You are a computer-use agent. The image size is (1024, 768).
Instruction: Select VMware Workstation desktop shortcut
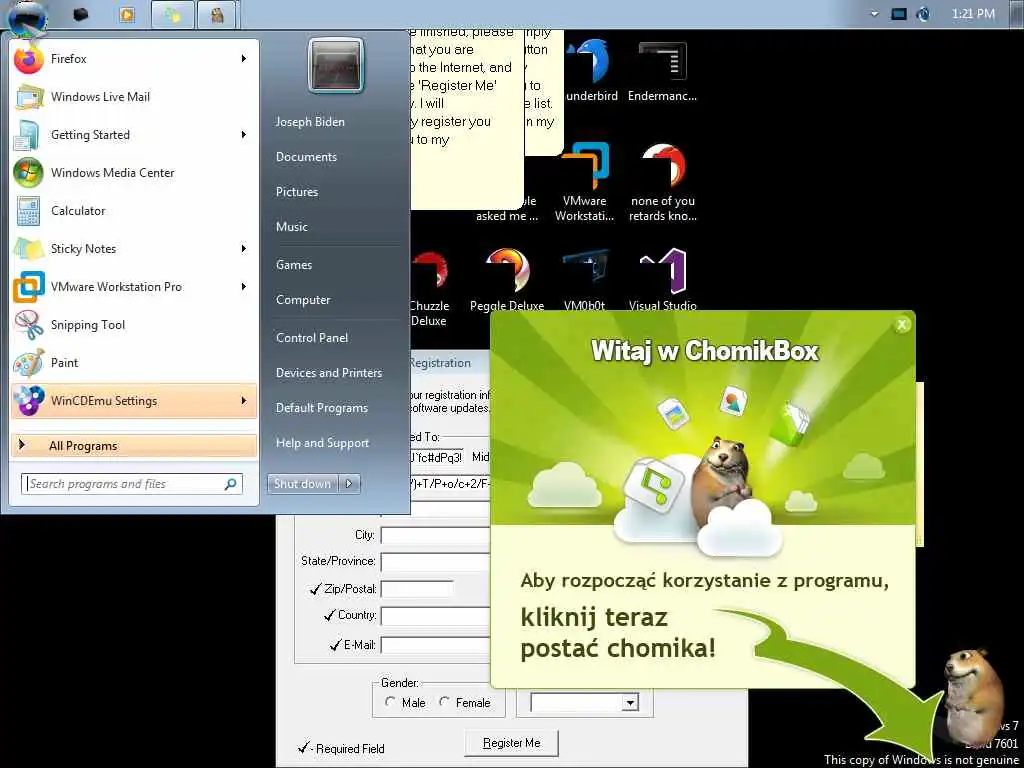pyautogui.click(x=584, y=182)
